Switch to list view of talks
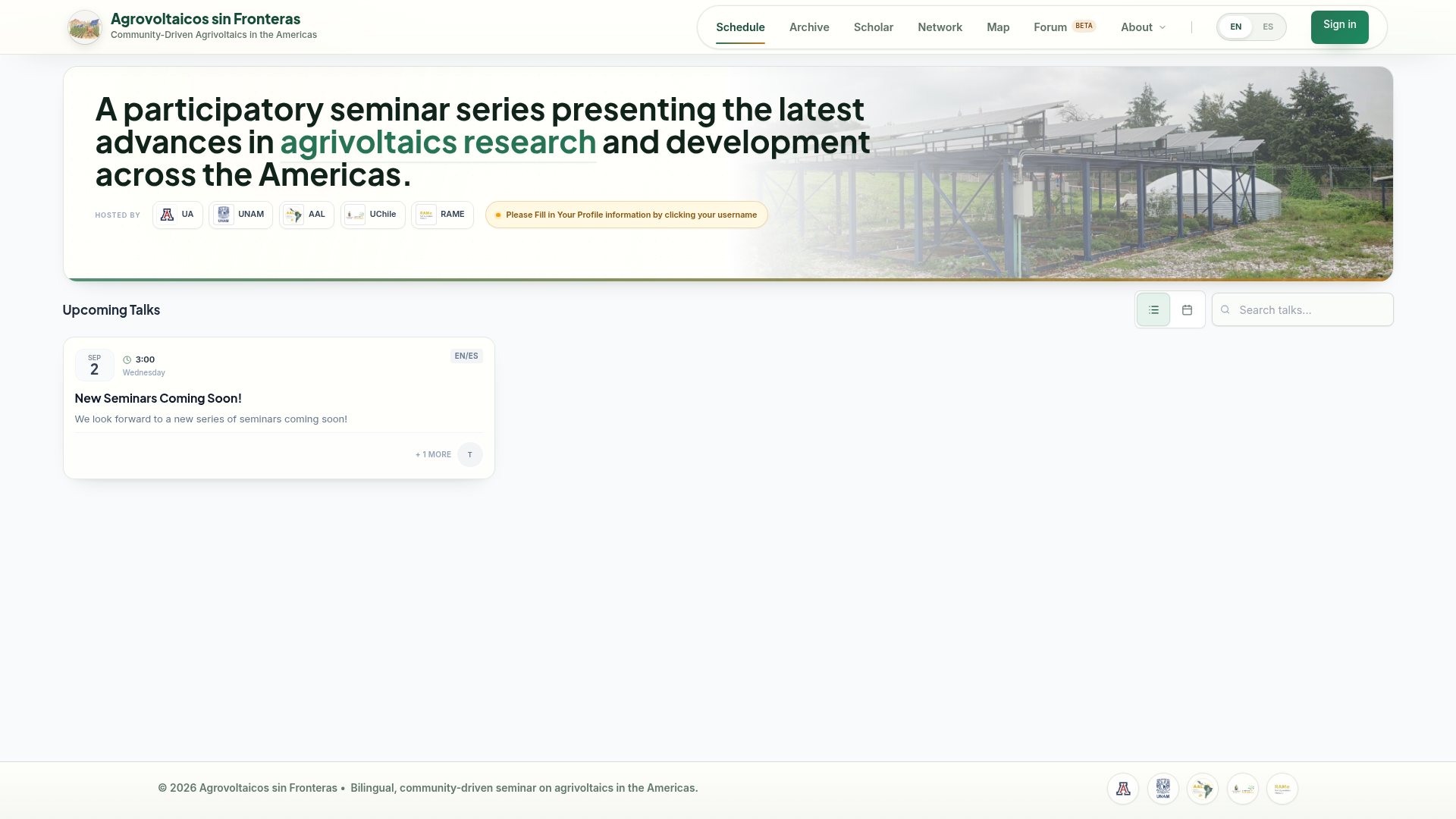This screenshot has width=1456, height=819. pyautogui.click(x=1153, y=310)
